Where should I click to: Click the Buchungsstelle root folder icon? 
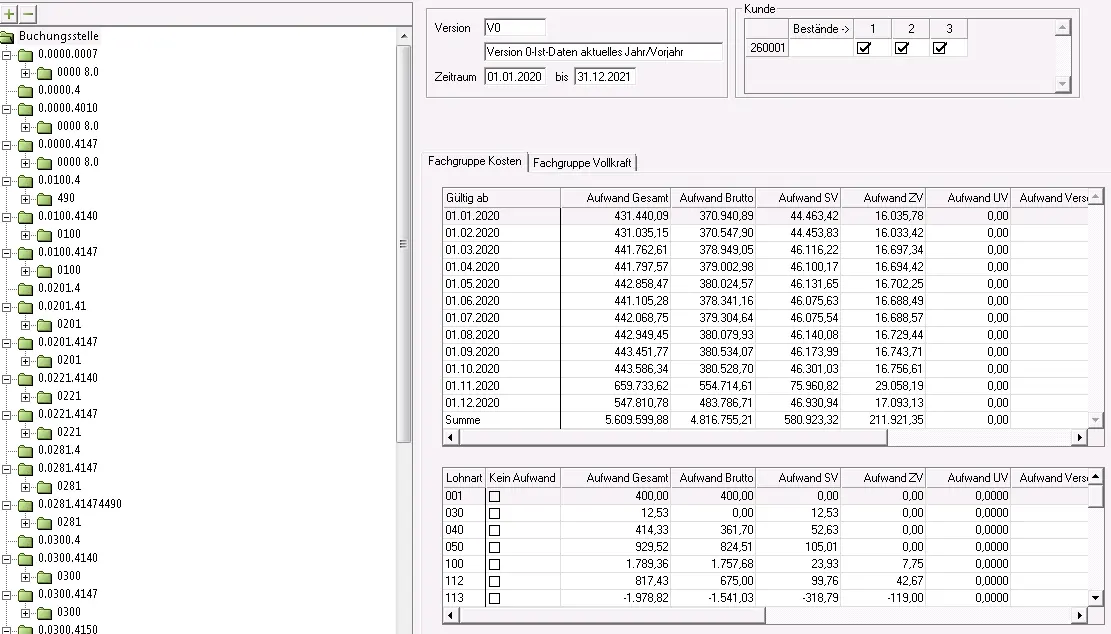7,36
